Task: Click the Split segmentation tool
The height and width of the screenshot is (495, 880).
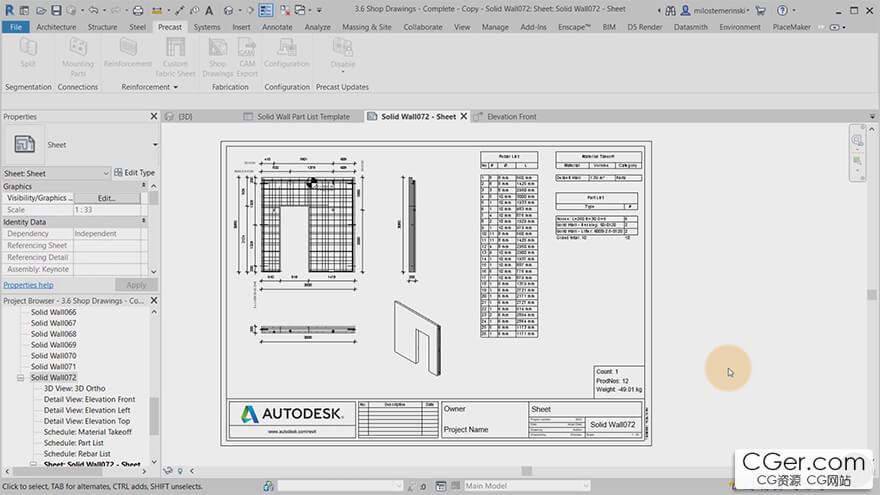Action: coord(28,52)
